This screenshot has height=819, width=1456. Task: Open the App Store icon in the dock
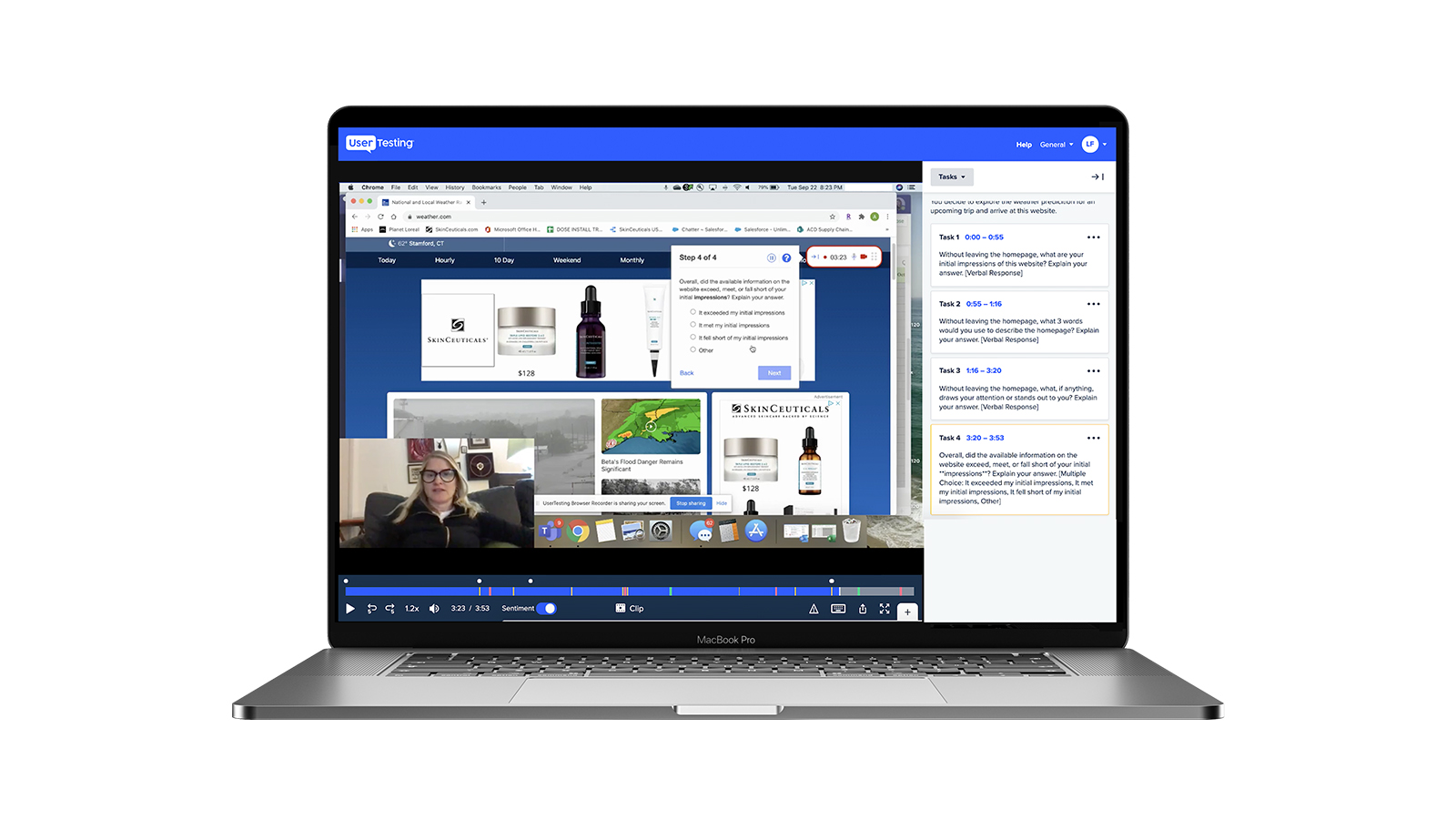(756, 531)
